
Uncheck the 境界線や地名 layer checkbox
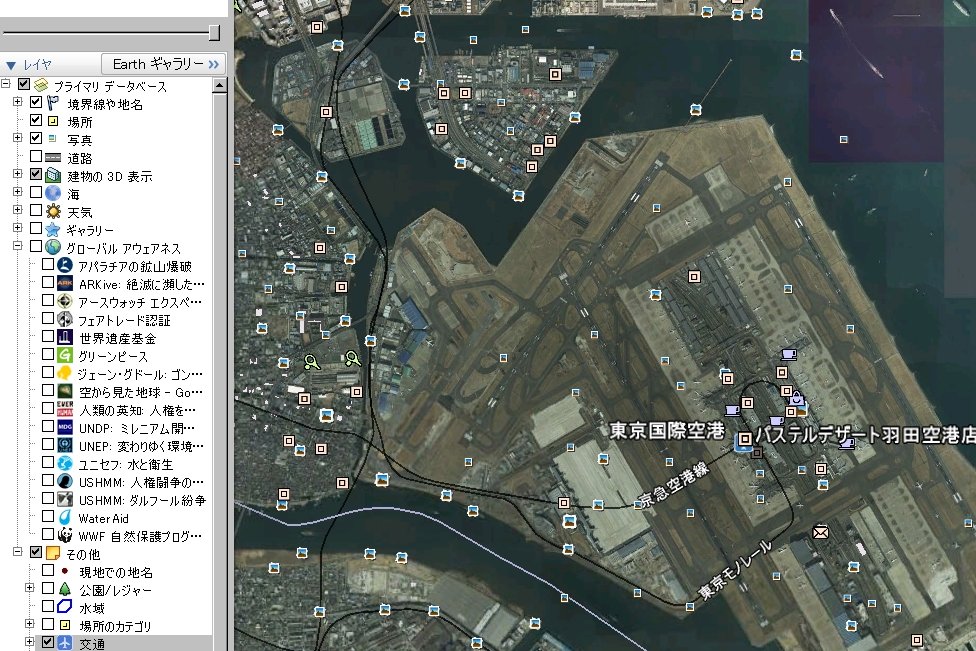click(36, 104)
